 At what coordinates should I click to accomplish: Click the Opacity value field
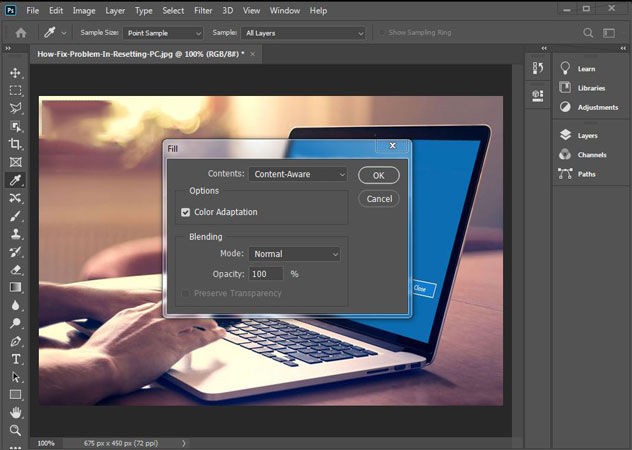(266, 273)
